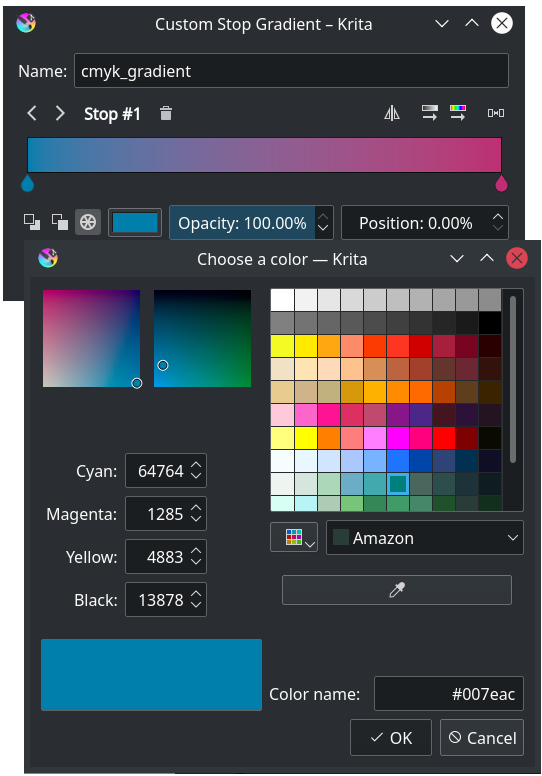Adjust the Magenta stepper arrows
Viewport: 542px width, 776px height.
[x=197, y=514]
